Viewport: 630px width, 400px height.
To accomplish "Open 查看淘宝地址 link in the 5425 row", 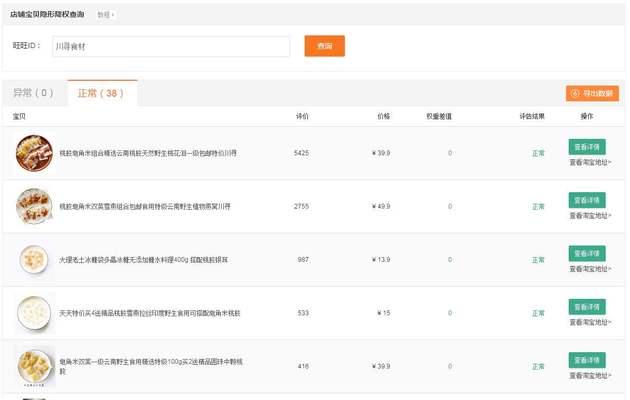I will tap(590, 163).
